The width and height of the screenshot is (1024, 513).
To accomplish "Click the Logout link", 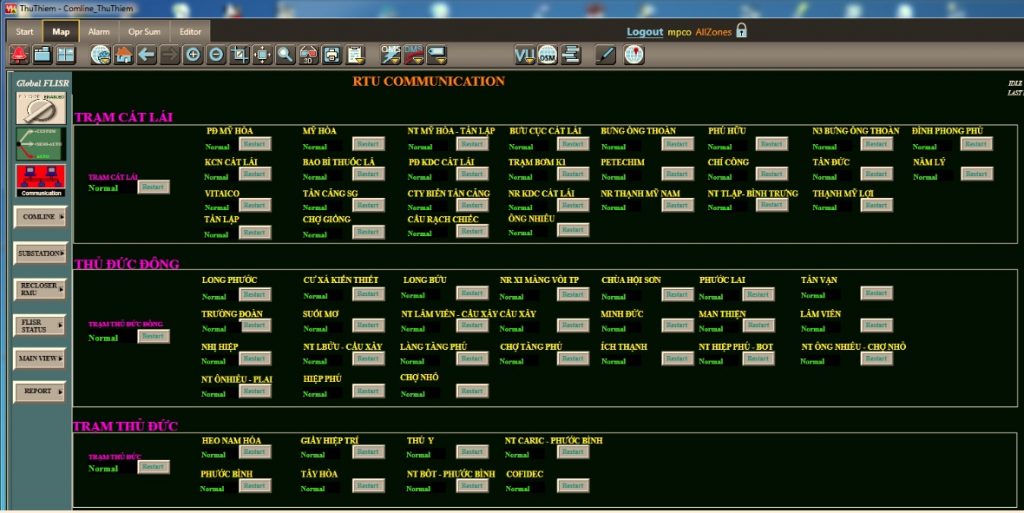I will (644, 32).
